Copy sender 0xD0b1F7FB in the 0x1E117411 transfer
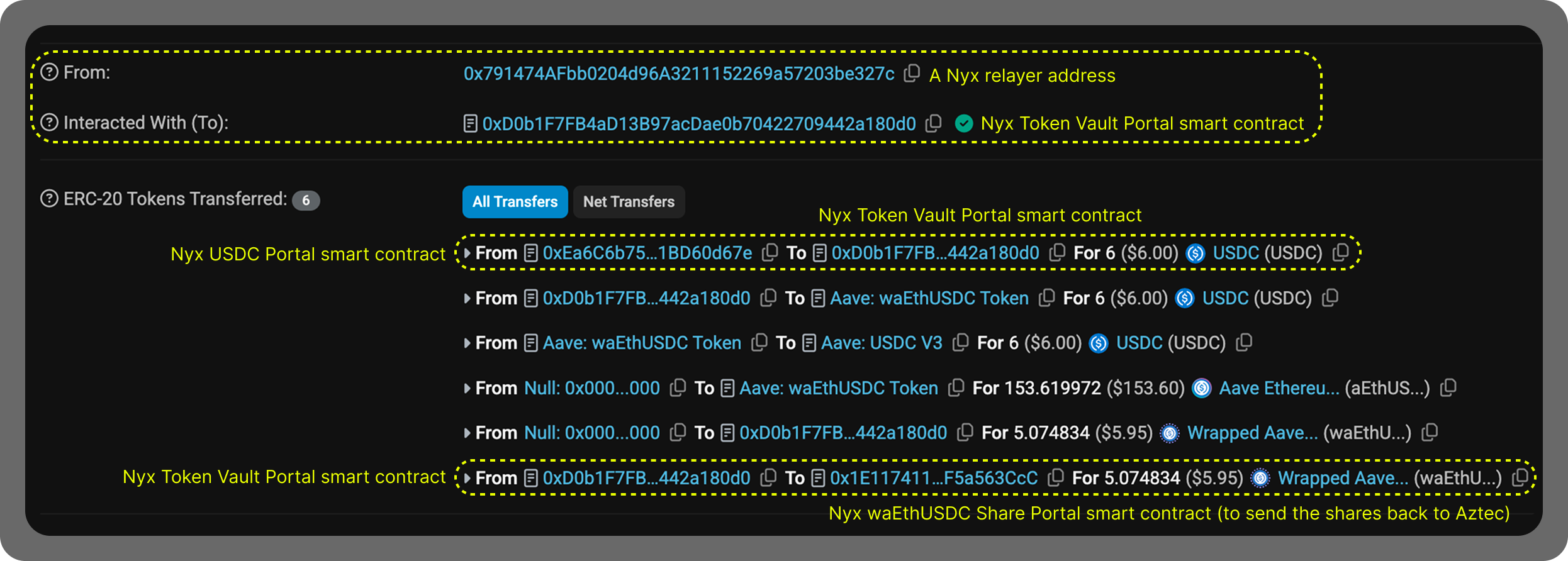1568x561 pixels. point(768,478)
